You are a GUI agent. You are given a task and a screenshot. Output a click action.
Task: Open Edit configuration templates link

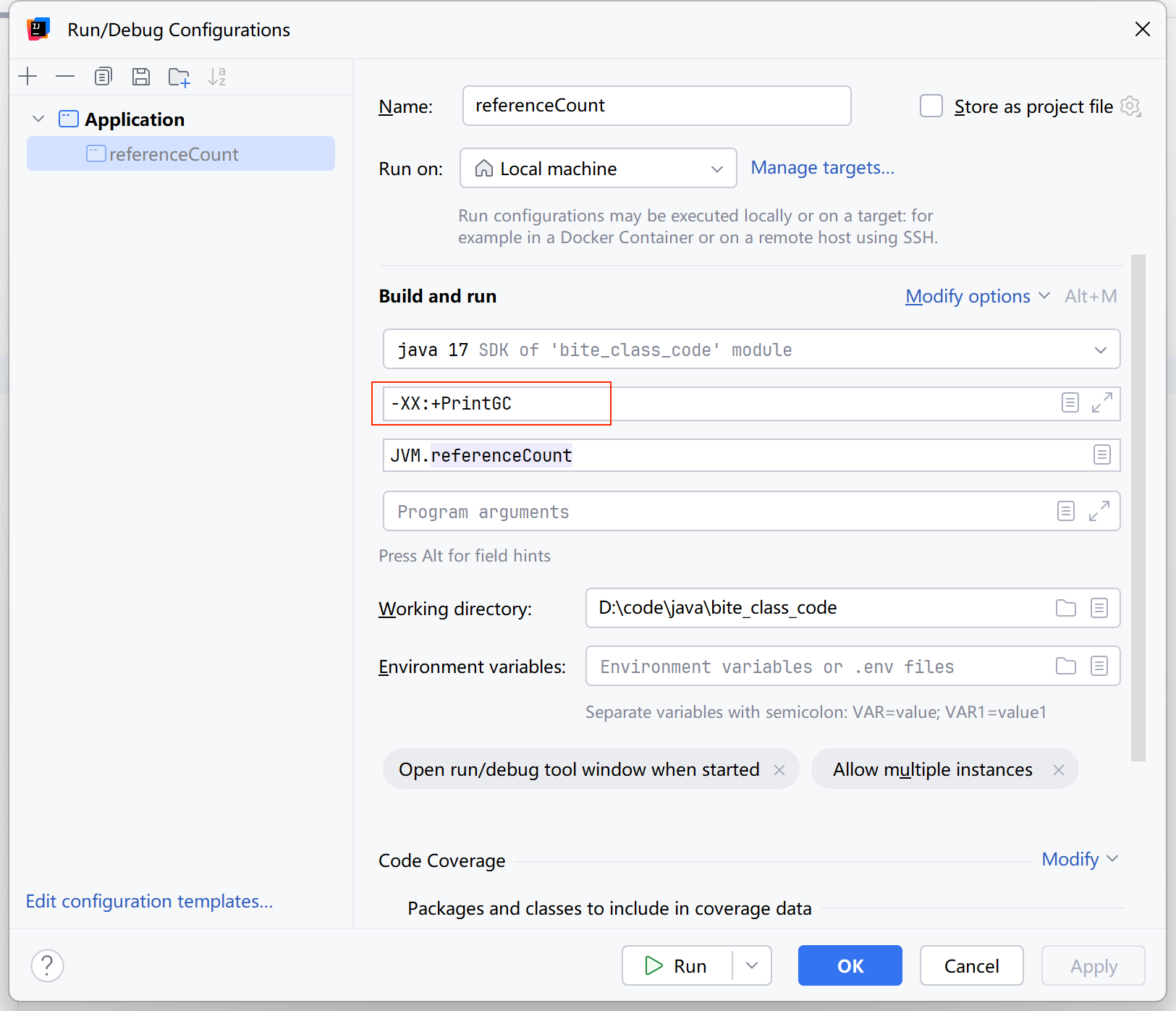click(149, 901)
